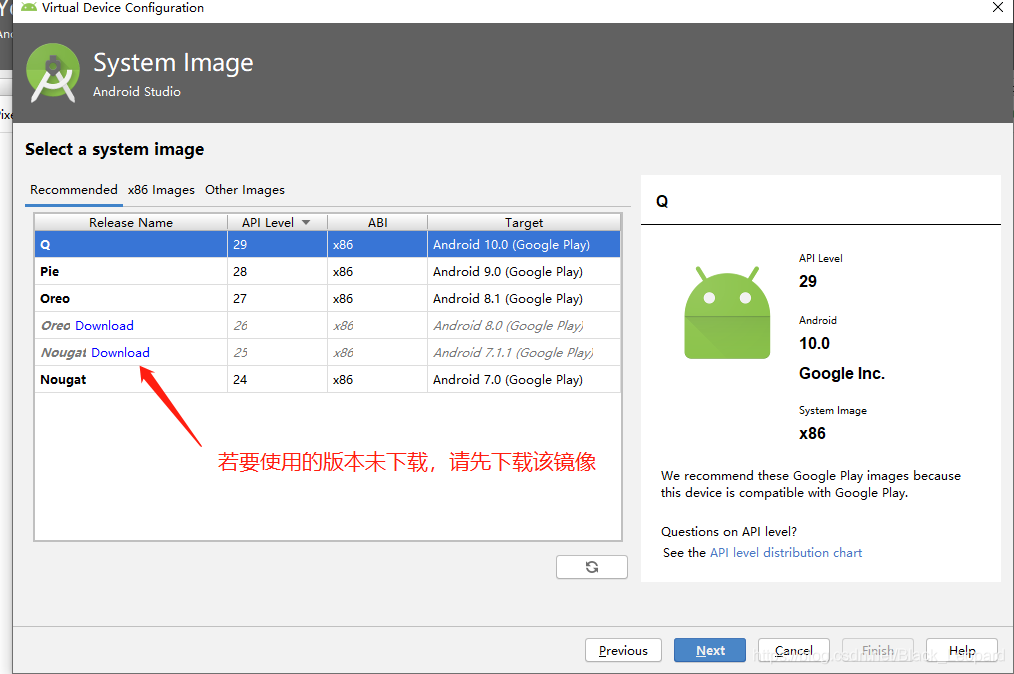
Task: Click the Android 7.0 (Google Play) target cell
Action: tap(524, 380)
